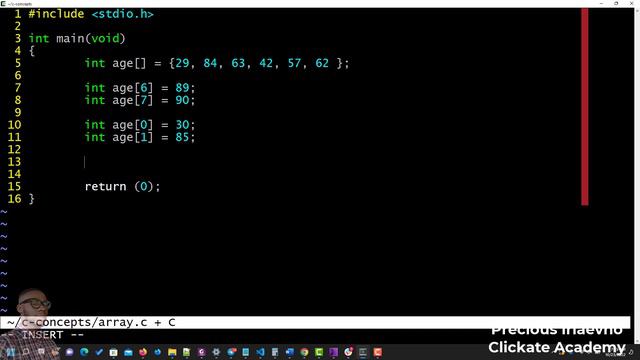This screenshot has width=640, height=360.
Task: Click the text cursor on line 13
Action: [x=84, y=162]
